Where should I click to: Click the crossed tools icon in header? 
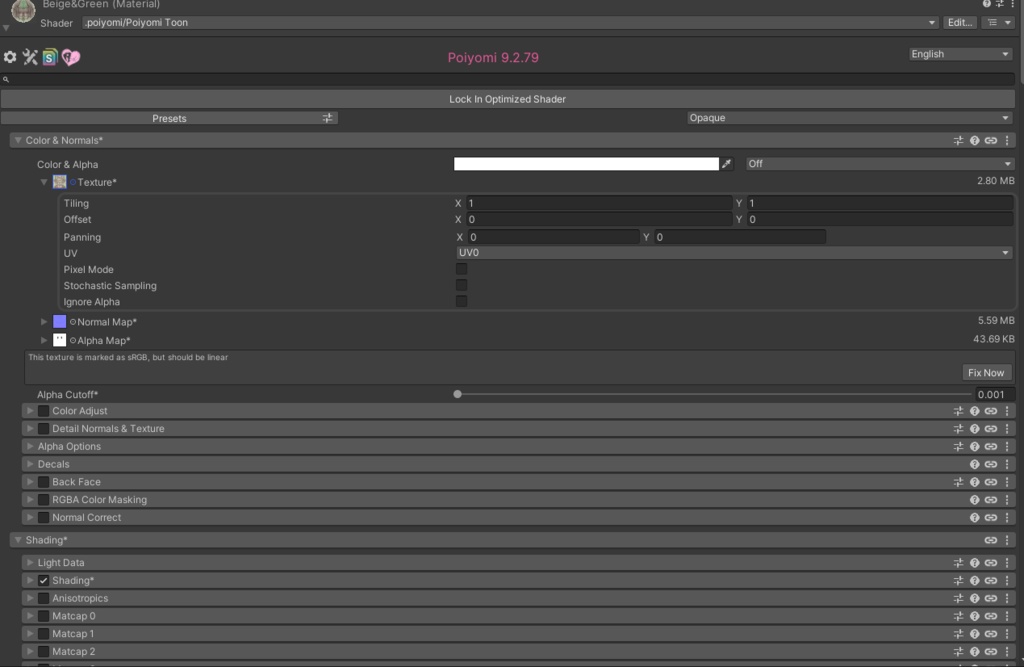pyautogui.click(x=30, y=57)
